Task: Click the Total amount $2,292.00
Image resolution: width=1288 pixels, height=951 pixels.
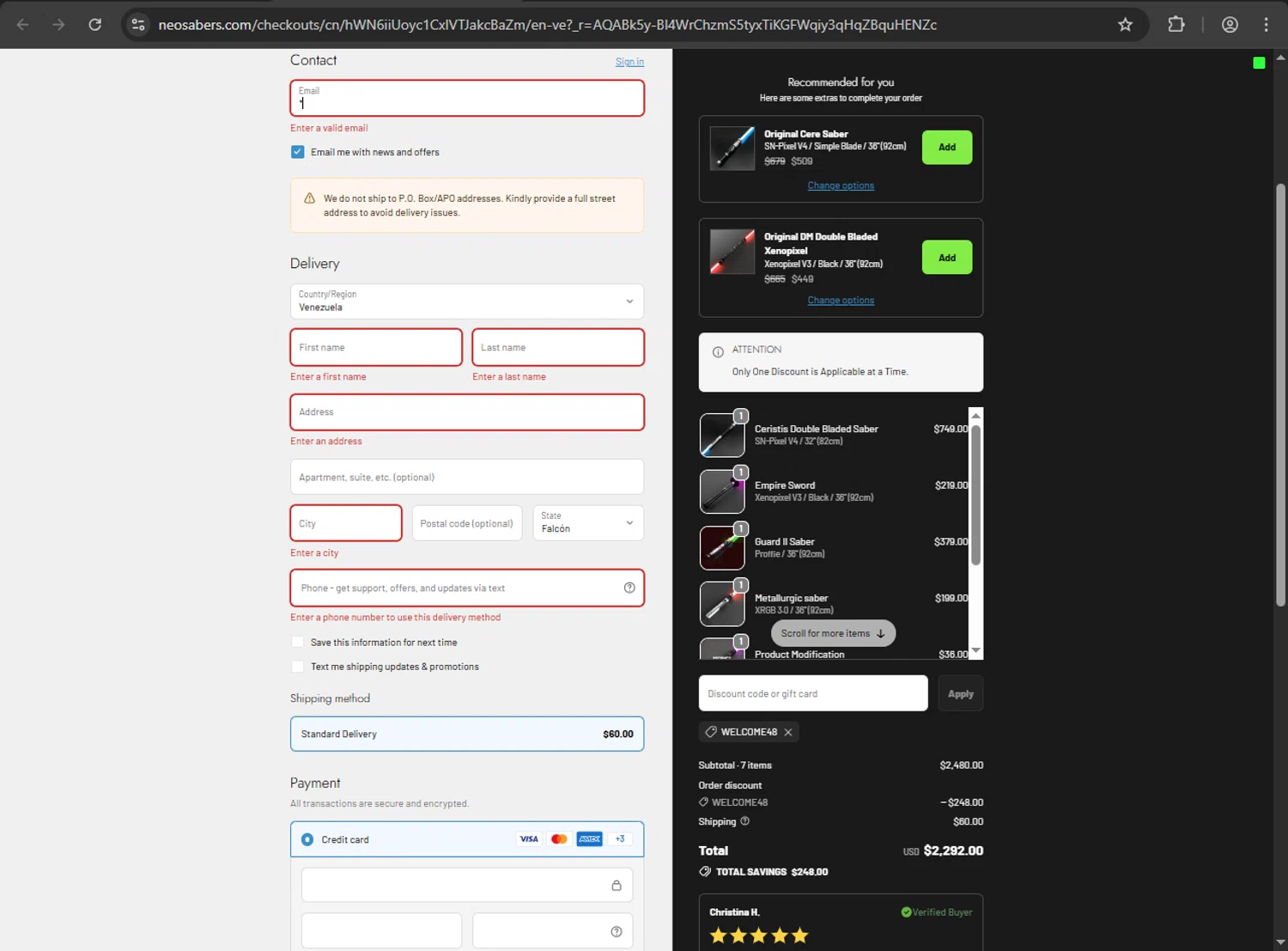Action: [953, 850]
